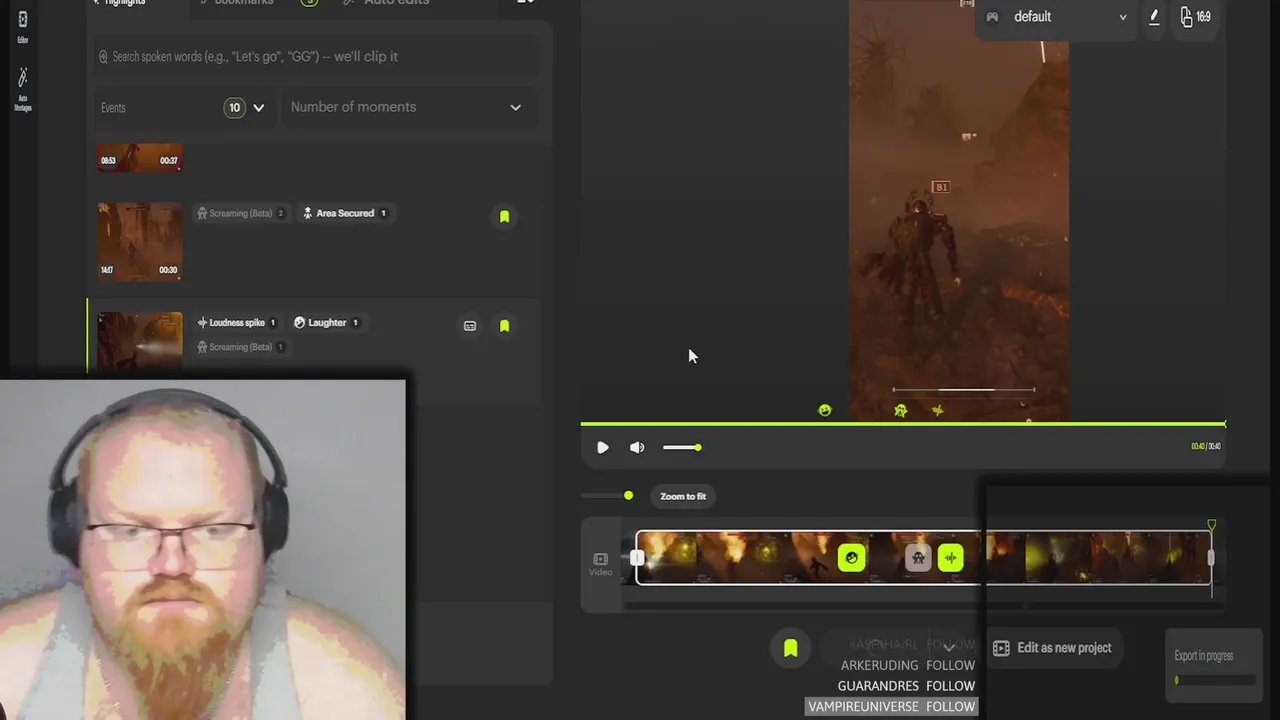This screenshot has width=1280, height=720.
Task: Open the Auto Montages sidebar item
Action: click(22, 89)
